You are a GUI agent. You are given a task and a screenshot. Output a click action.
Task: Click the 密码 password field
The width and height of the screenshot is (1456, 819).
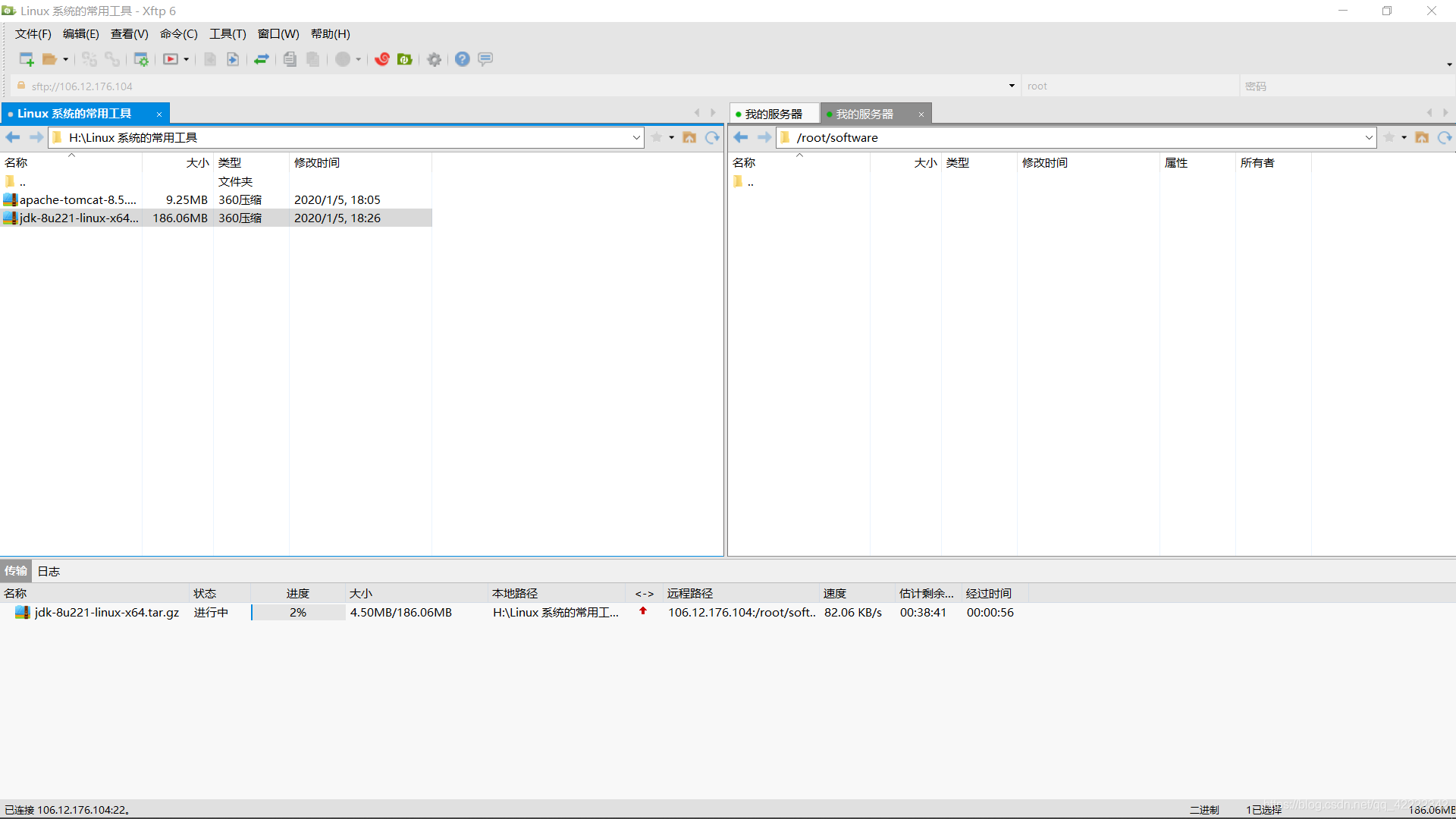pos(1347,86)
